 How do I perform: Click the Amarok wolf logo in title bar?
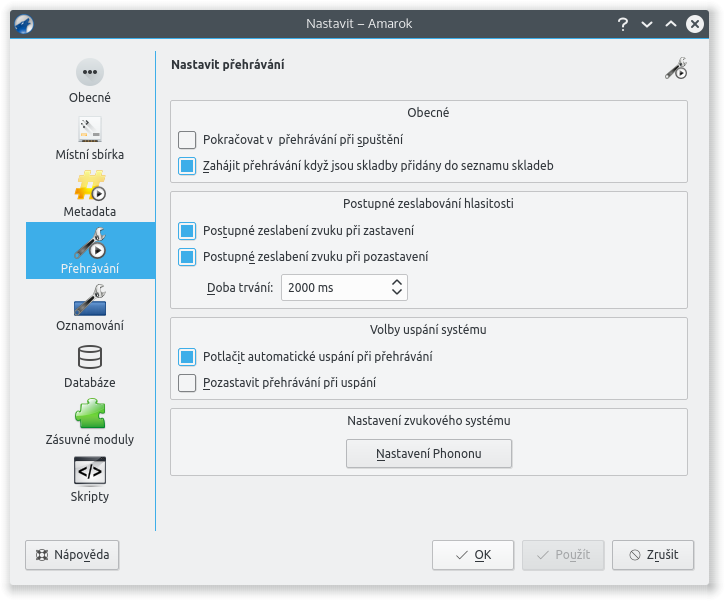click(x=24, y=24)
